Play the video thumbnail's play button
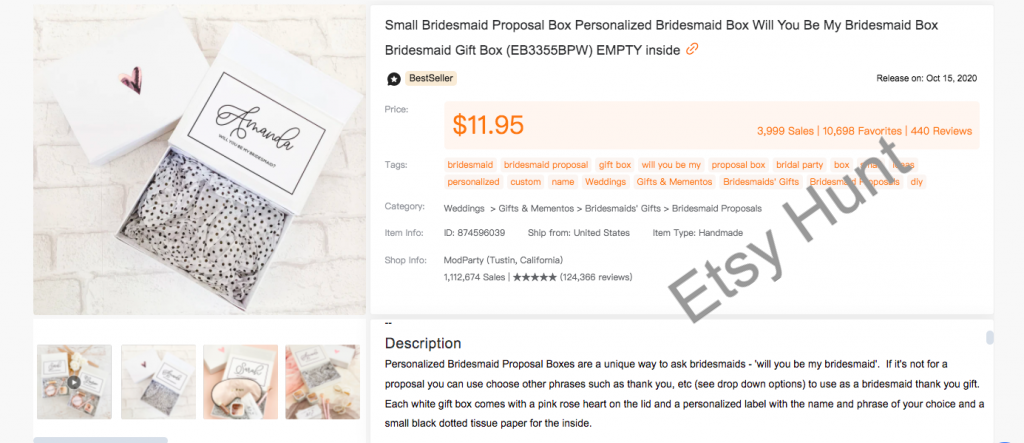Screen dimensions: 1024x443 [75, 381]
